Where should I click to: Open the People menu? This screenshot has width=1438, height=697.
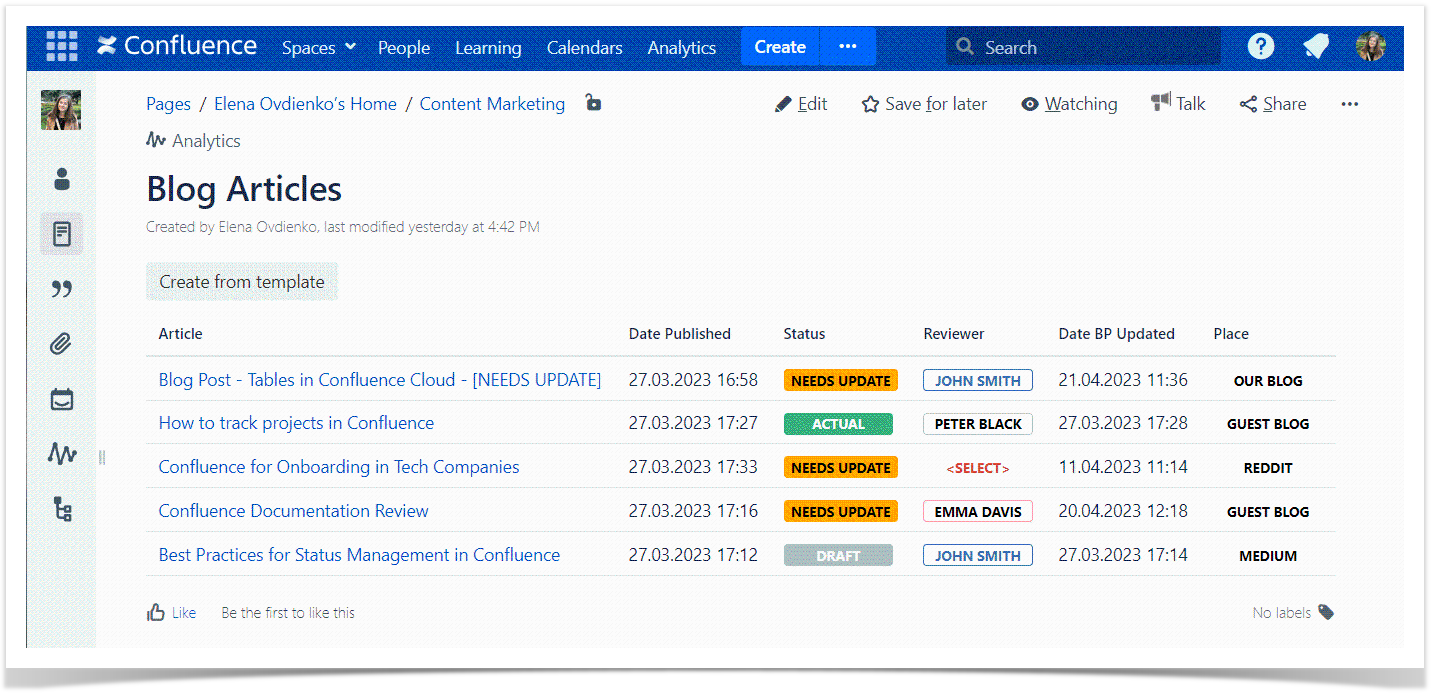click(x=404, y=47)
